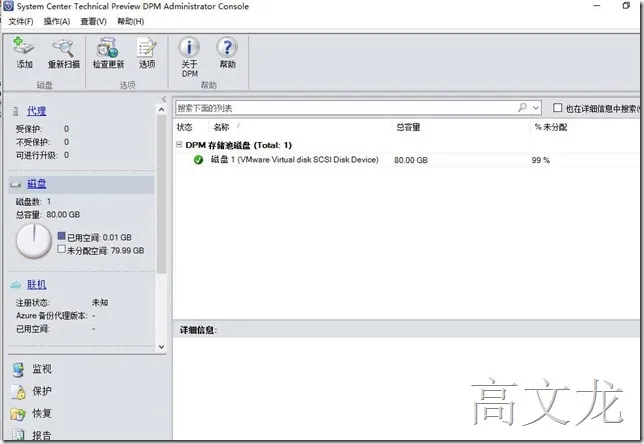Image resolution: width=644 pixels, height=444 pixels.
Task: Collapse the DPM 存储池磁盘 group
Action: (x=179, y=144)
